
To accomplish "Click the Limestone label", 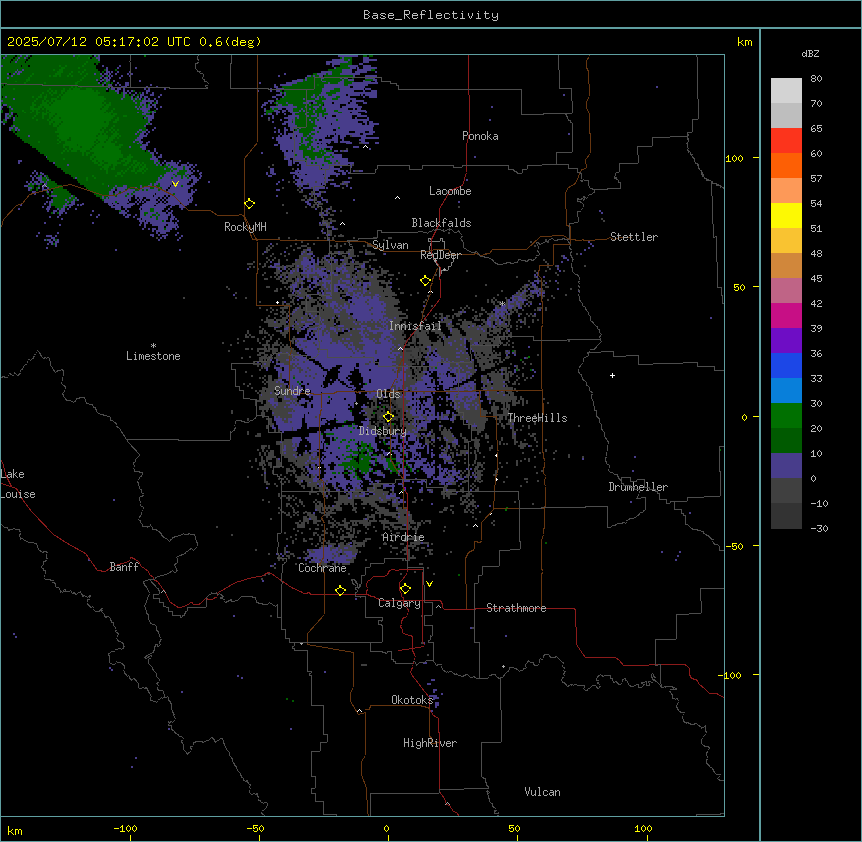I will click(x=153, y=356).
